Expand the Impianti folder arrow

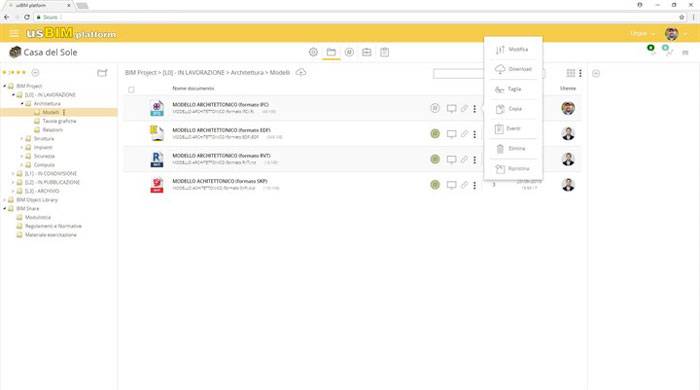[22, 147]
